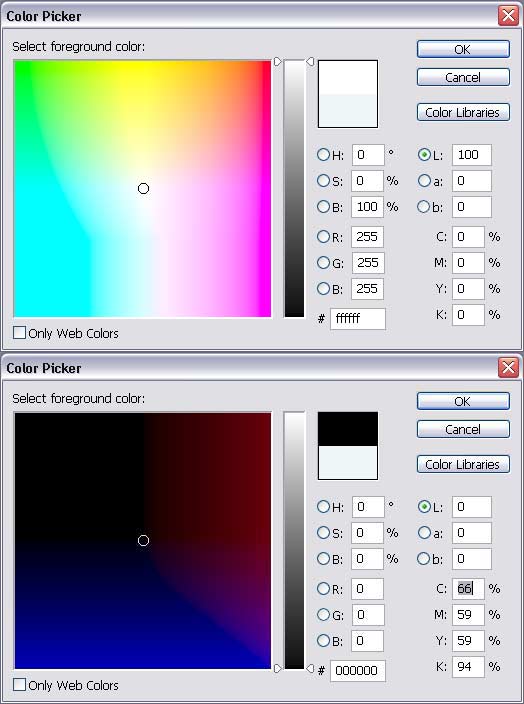Select the H radio button in top dialog

point(323,155)
